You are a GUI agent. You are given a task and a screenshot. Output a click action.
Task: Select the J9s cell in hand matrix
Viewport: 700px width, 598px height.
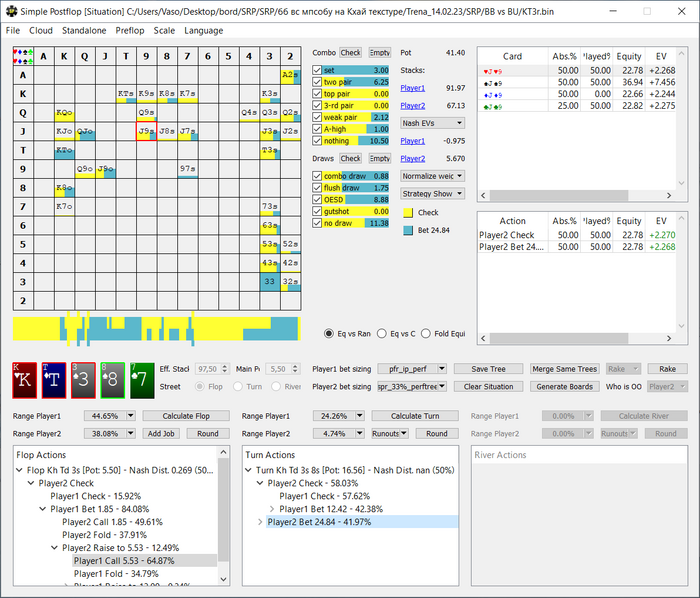coord(145,130)
